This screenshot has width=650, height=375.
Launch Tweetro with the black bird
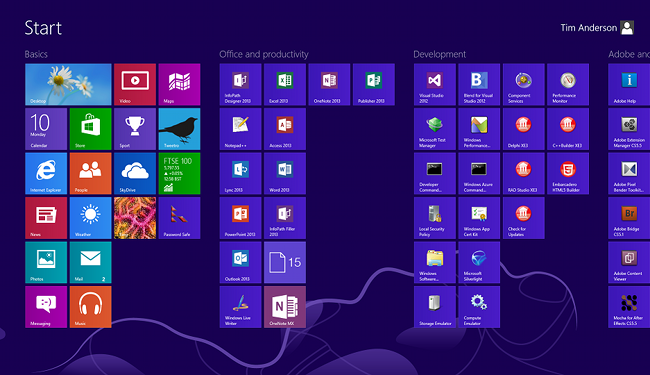click(x=179, y=129)
